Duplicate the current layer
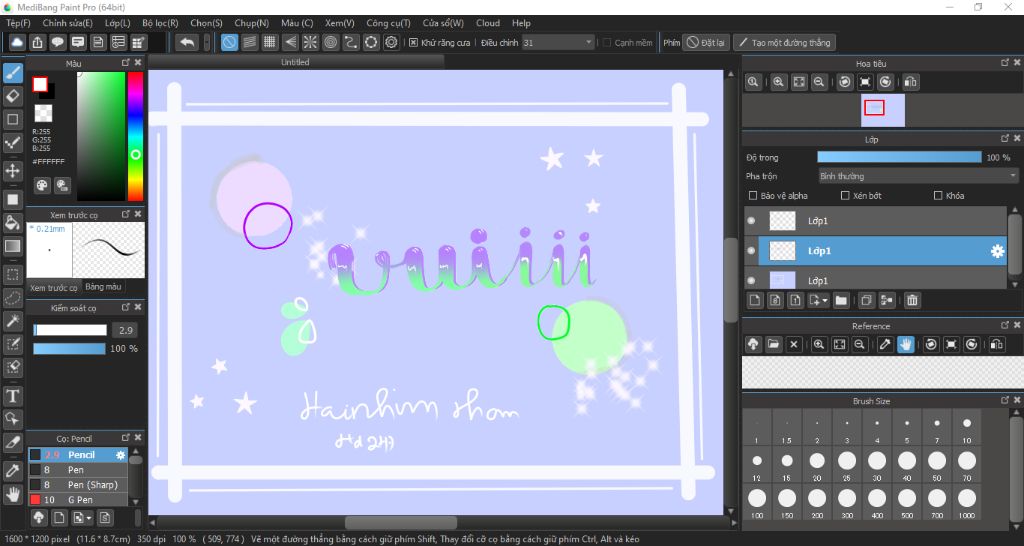 pos(866,300)
